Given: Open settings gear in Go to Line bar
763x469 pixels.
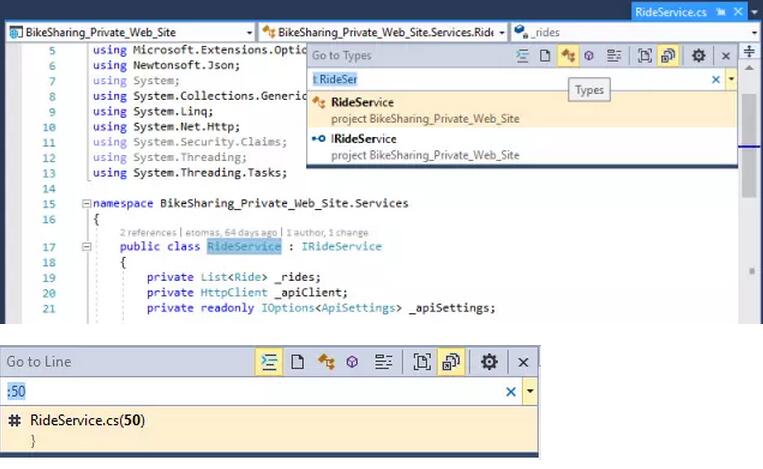Looking at the screenshot, I should pos(489,362).
